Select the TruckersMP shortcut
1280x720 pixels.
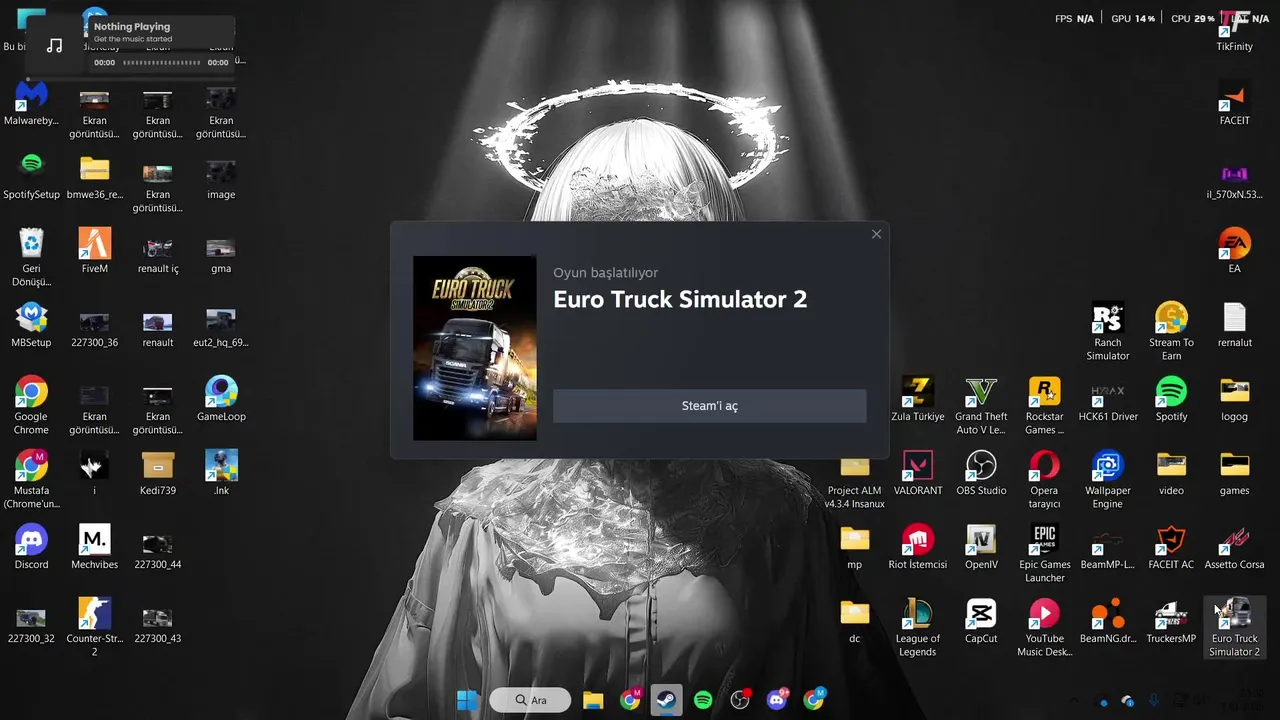click(1171, 621)
